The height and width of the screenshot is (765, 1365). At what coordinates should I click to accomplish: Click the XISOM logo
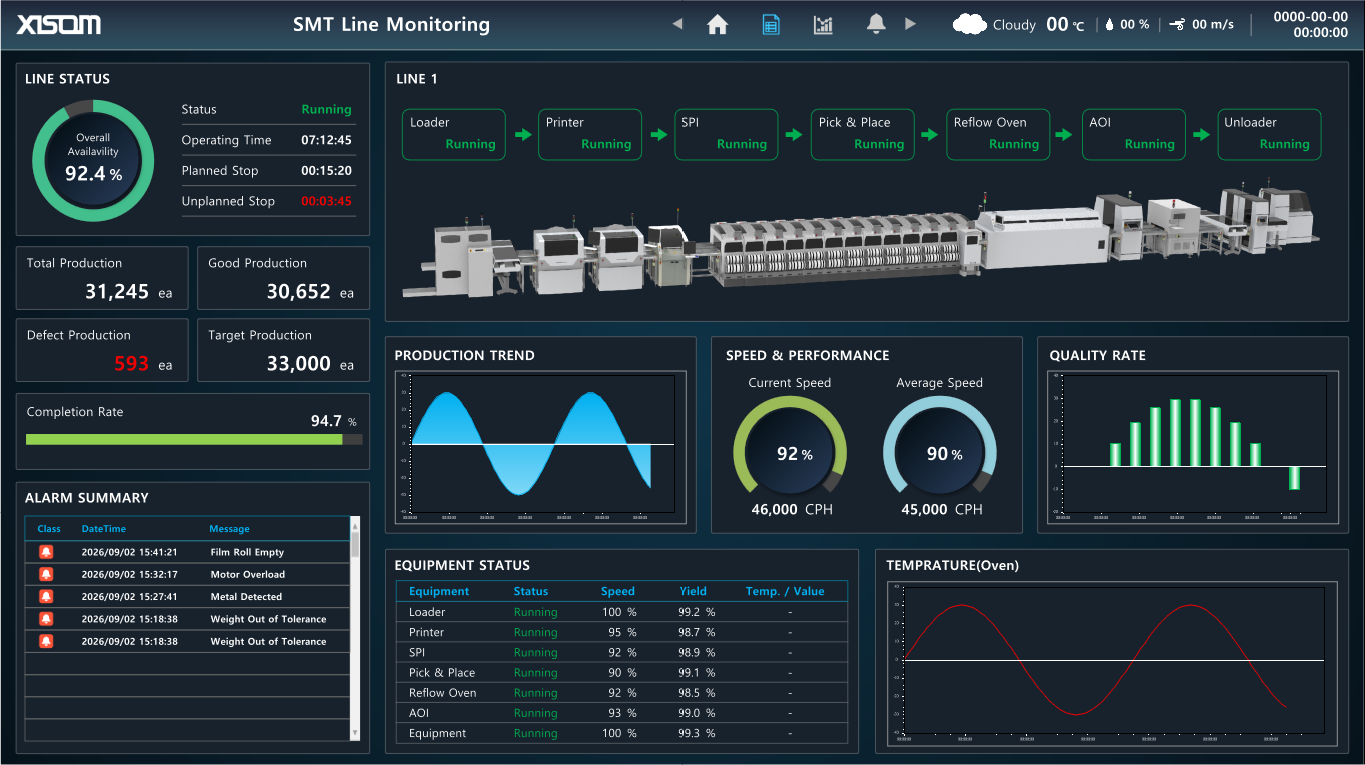59,24
